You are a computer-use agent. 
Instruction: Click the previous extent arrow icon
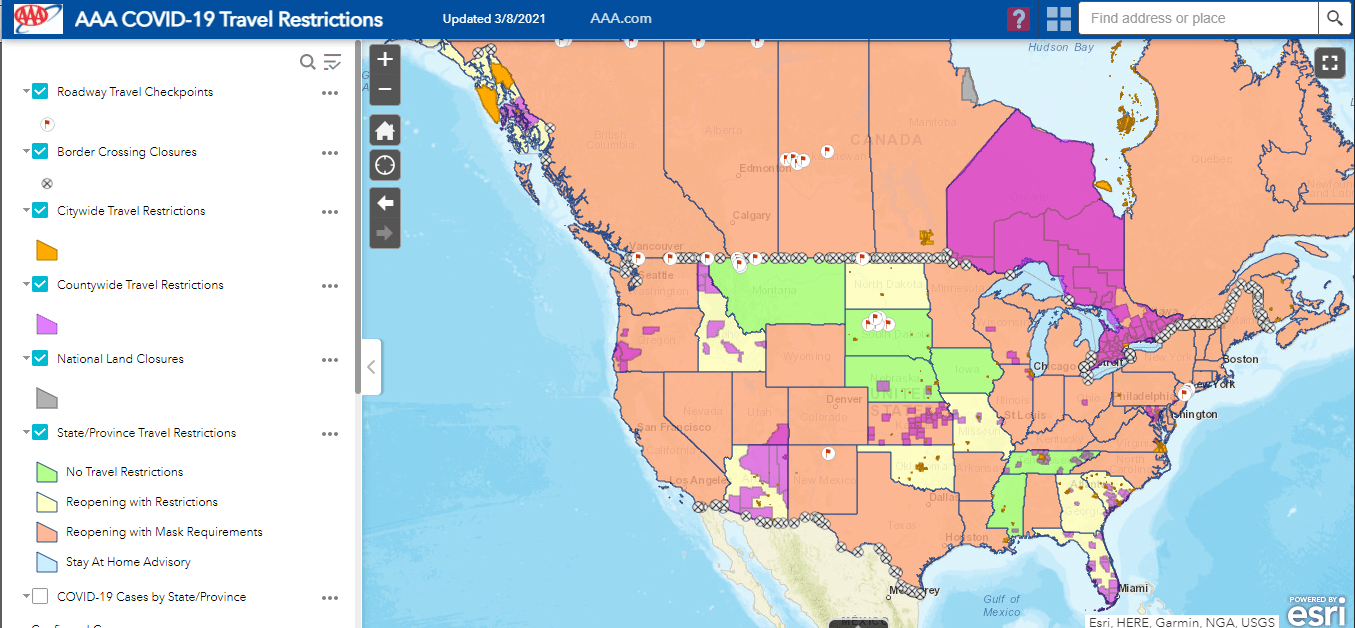tap(384, 203)
